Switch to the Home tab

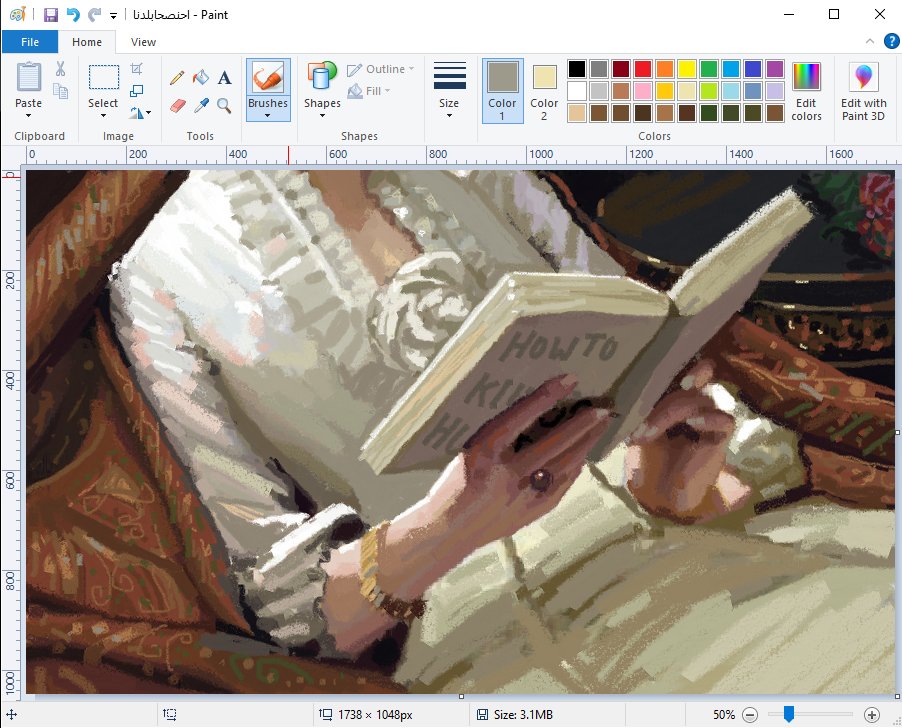[x=87, y=42]
